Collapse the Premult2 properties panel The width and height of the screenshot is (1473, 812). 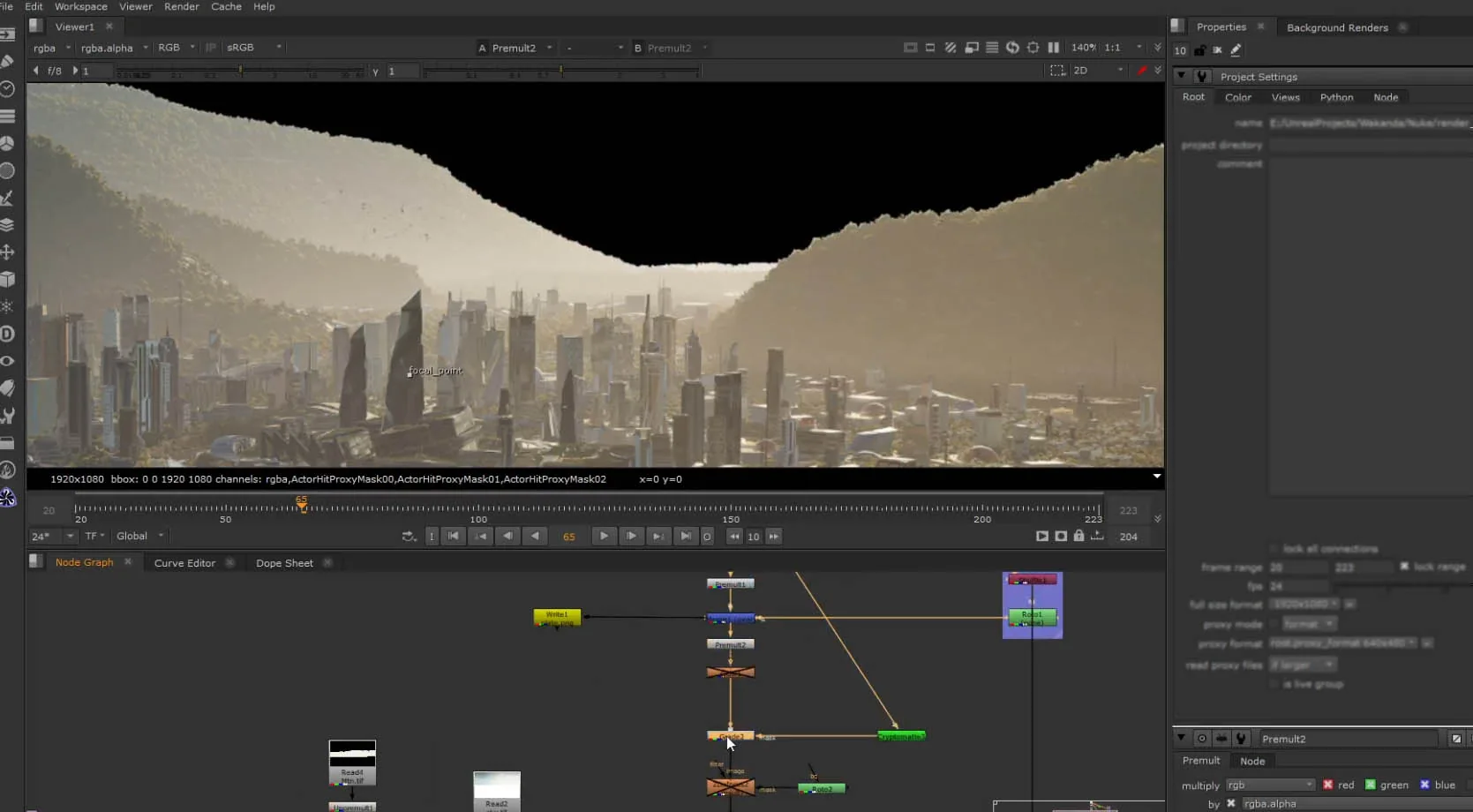point(1181,738)
